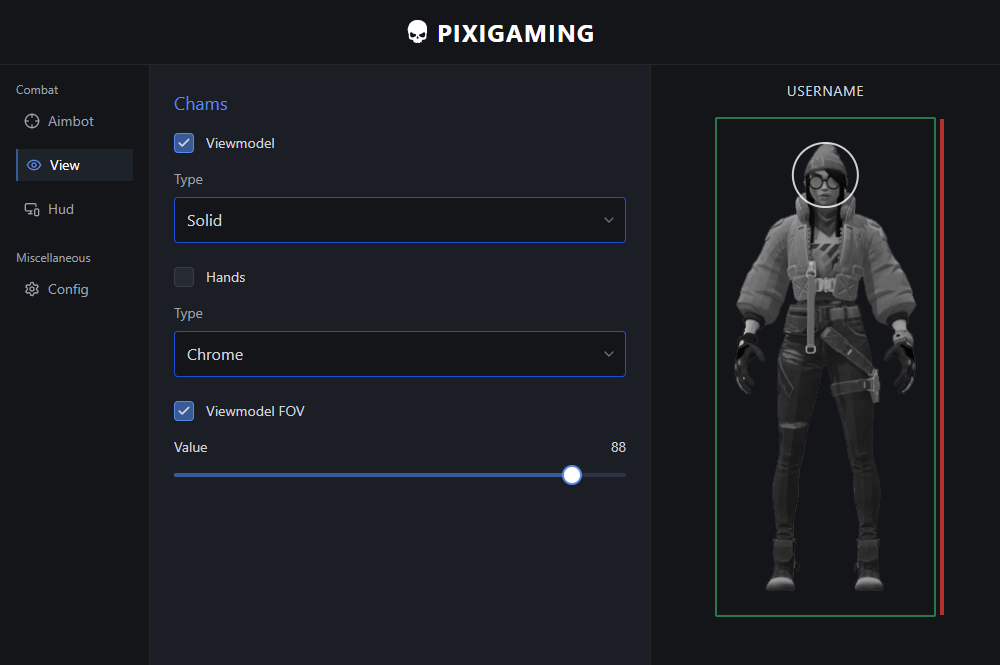The image size is (1000, 665).
Task: Click the PIXIGAMING title text
Action: point(515,33)
